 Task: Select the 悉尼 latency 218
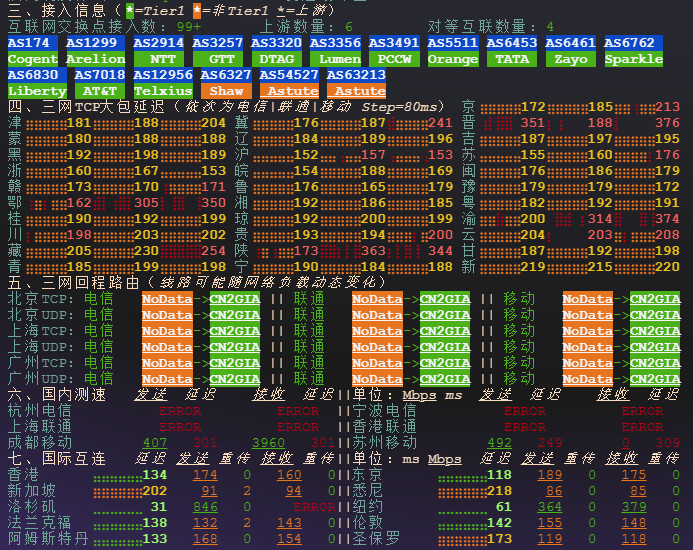click(x=499, y=491)
